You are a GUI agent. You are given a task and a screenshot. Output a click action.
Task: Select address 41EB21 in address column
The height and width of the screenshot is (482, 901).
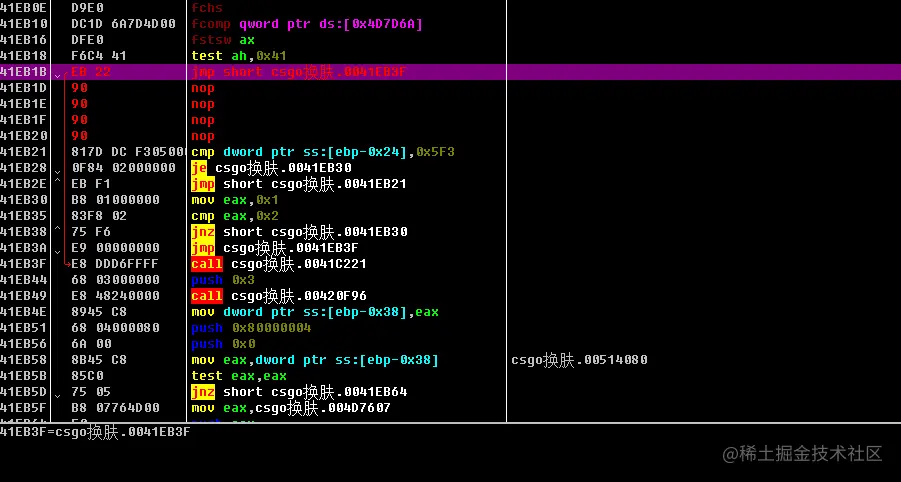tap(24, 152)
